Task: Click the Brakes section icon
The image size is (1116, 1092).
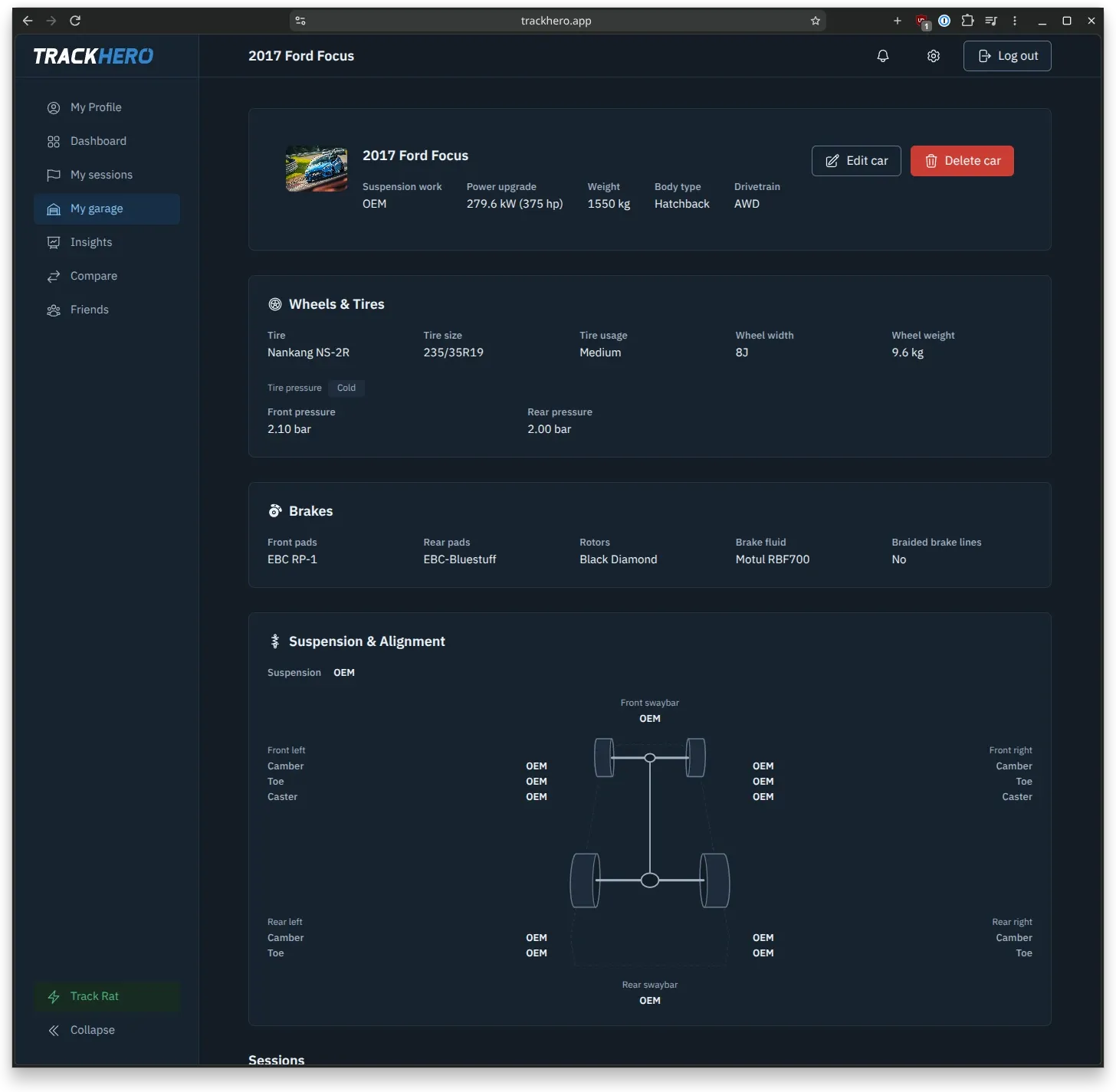Action: tap(275, 511)
